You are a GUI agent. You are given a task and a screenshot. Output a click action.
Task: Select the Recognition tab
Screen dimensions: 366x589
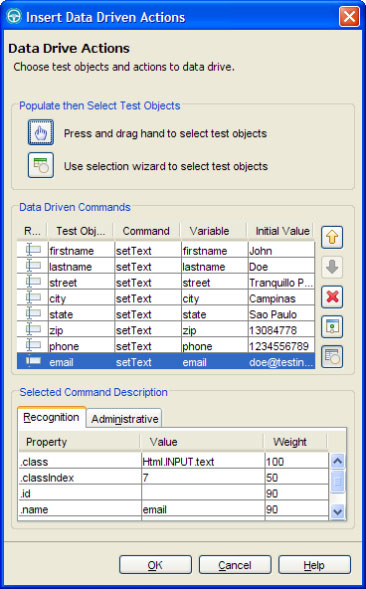(51, 417)
